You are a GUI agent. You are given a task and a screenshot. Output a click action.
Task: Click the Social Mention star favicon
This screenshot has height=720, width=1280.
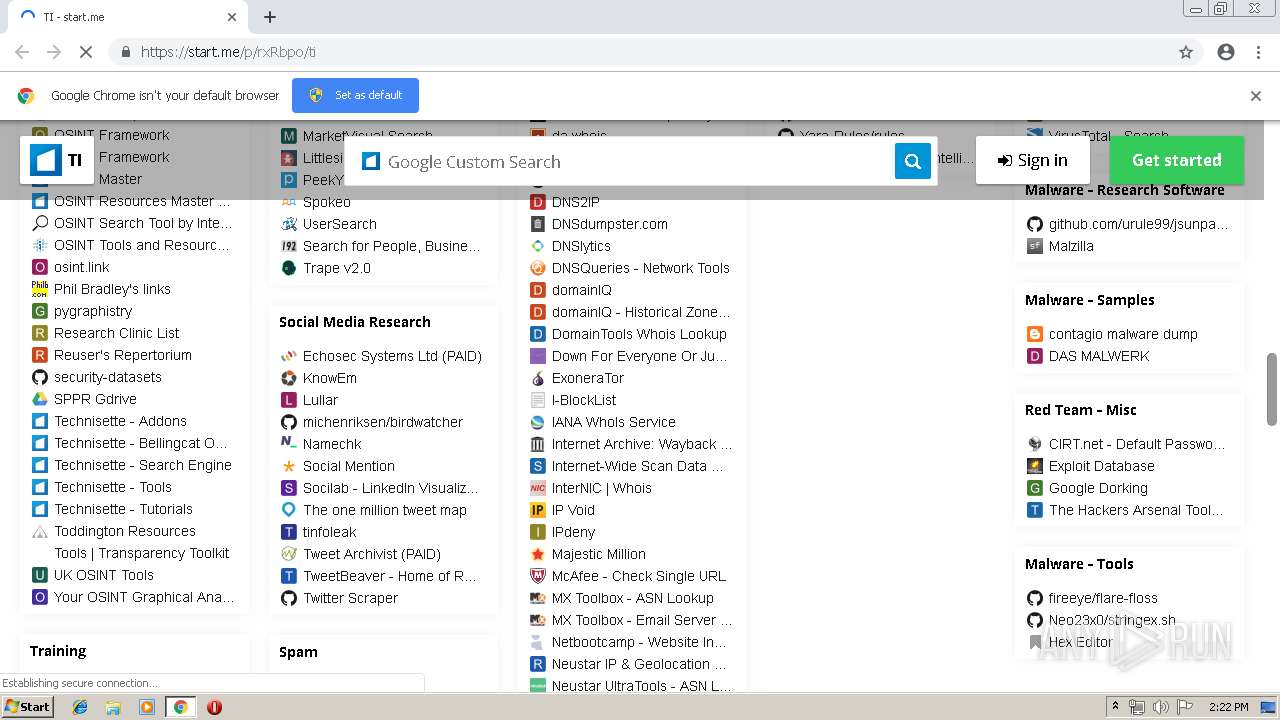(x=289, y=466)
